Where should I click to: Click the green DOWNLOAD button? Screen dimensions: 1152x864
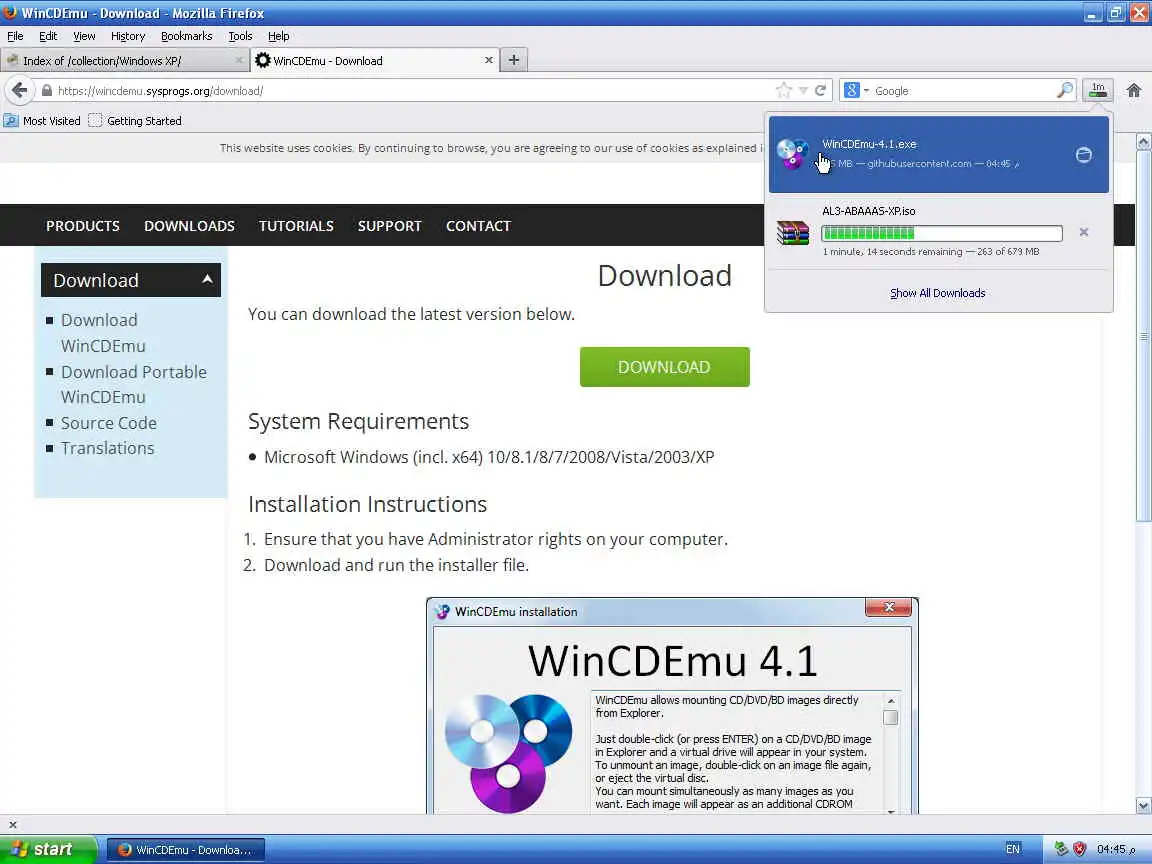pyautogui.click(x=664, y=367)
